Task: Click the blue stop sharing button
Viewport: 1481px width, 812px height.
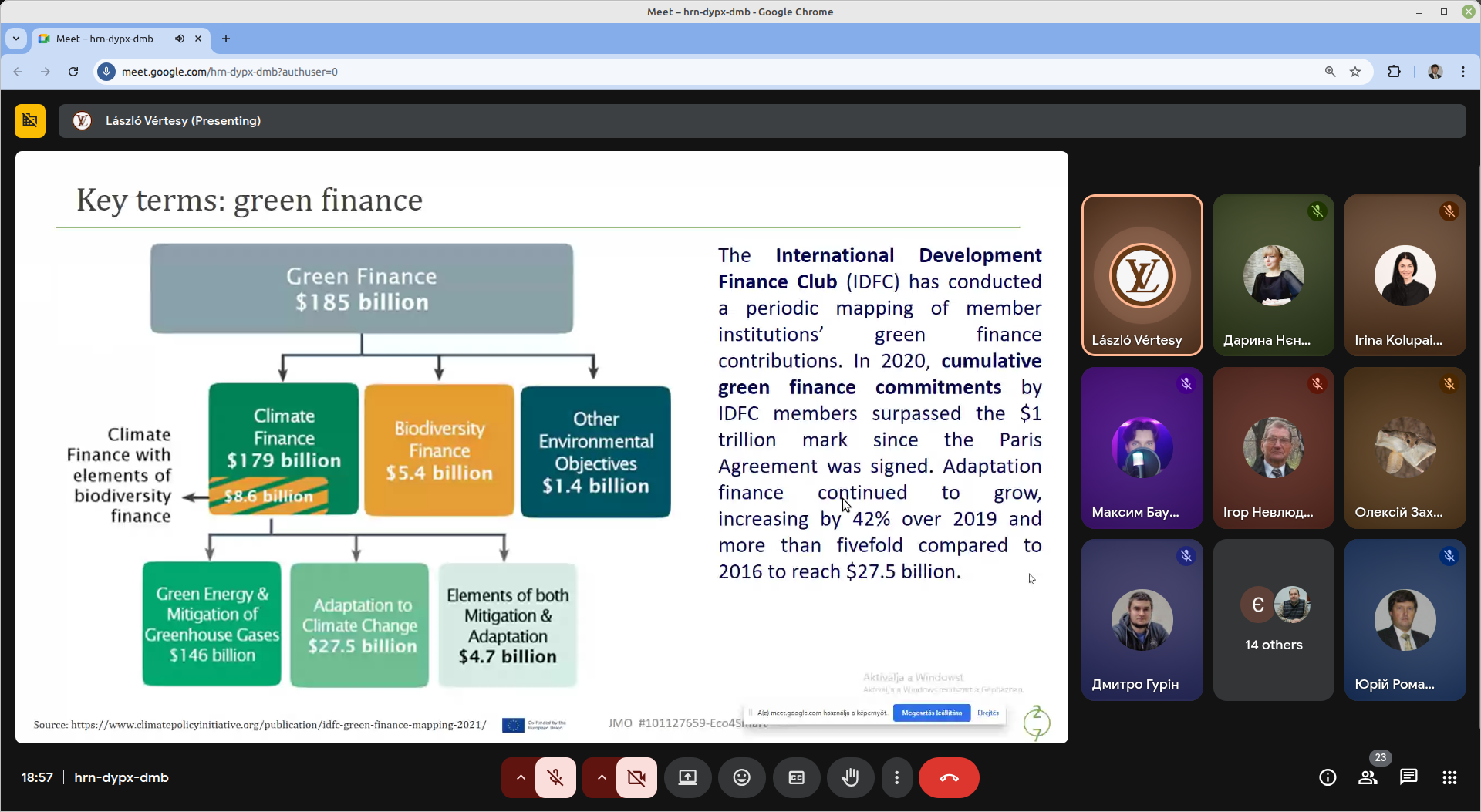Action: pos(931,713)
